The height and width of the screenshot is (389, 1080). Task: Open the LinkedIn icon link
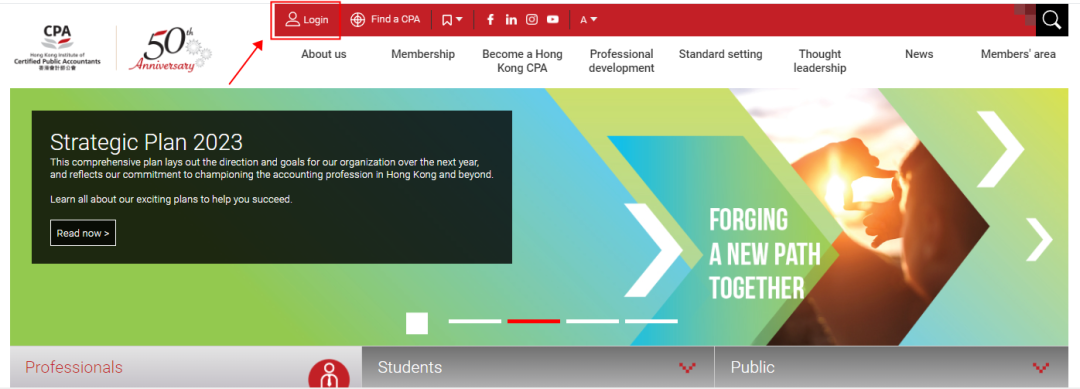pos(511,20)
